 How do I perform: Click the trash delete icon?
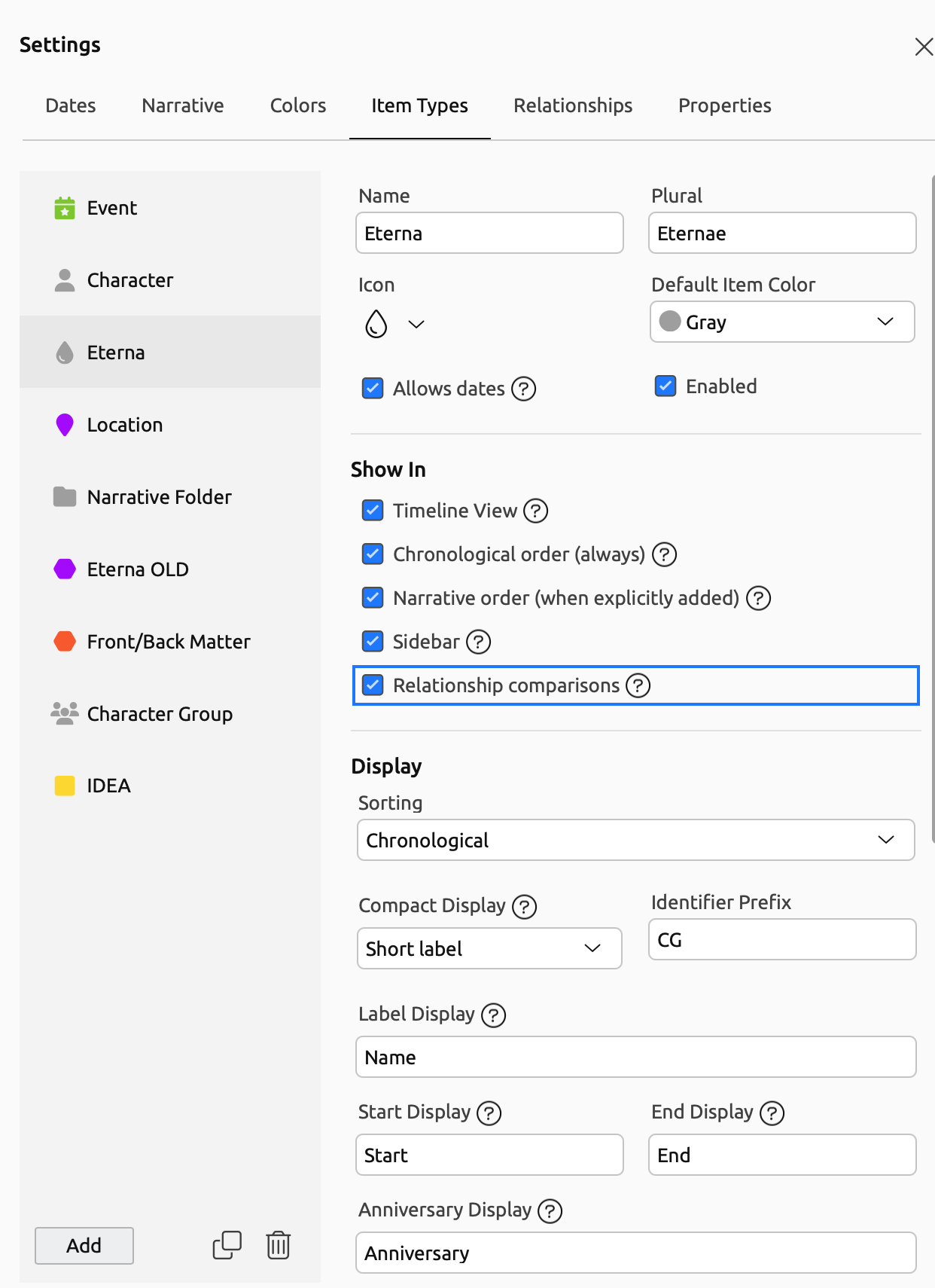point(278,1245)
